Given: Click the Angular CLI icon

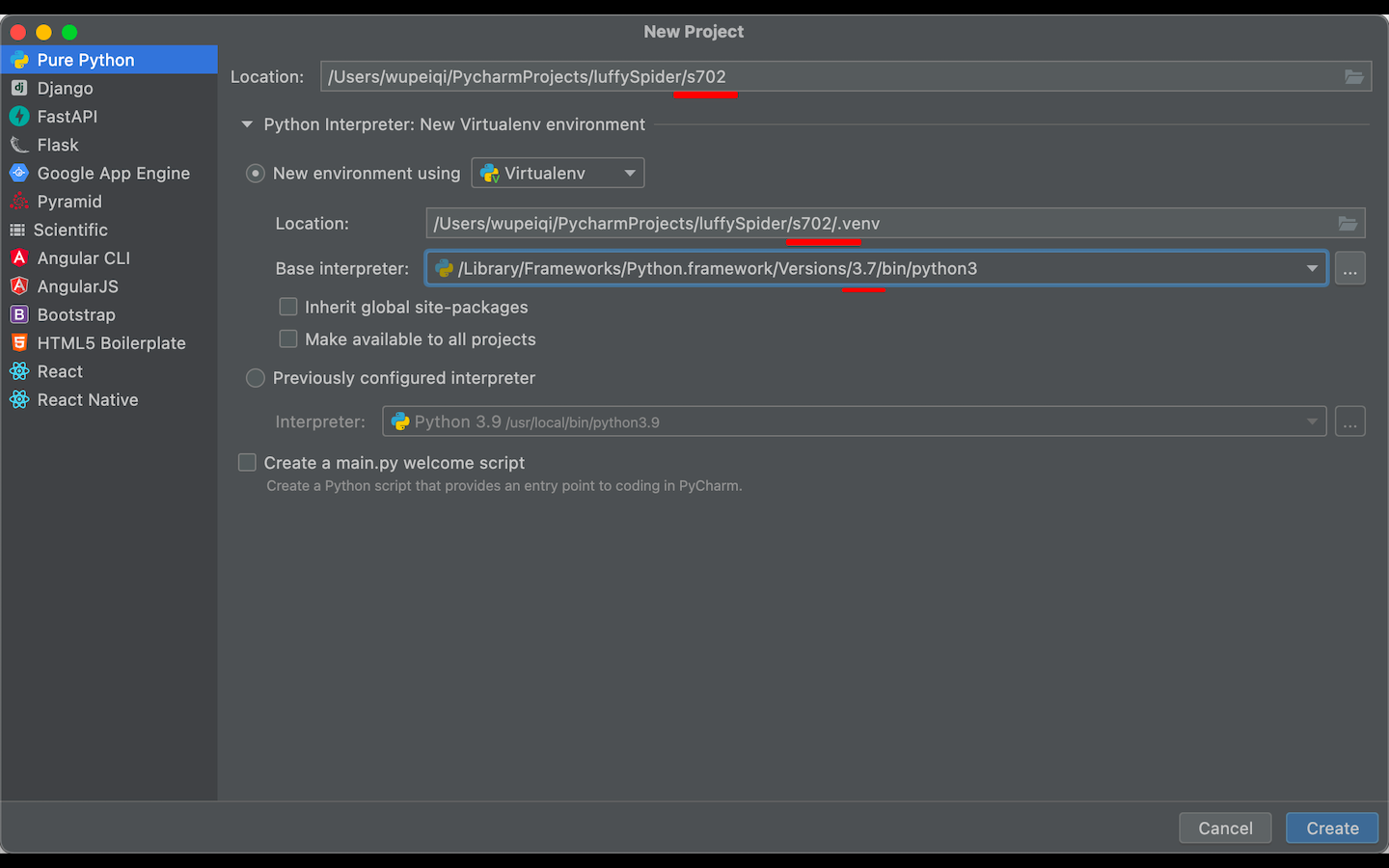Looking at the screenshot, I should point(19,258).
